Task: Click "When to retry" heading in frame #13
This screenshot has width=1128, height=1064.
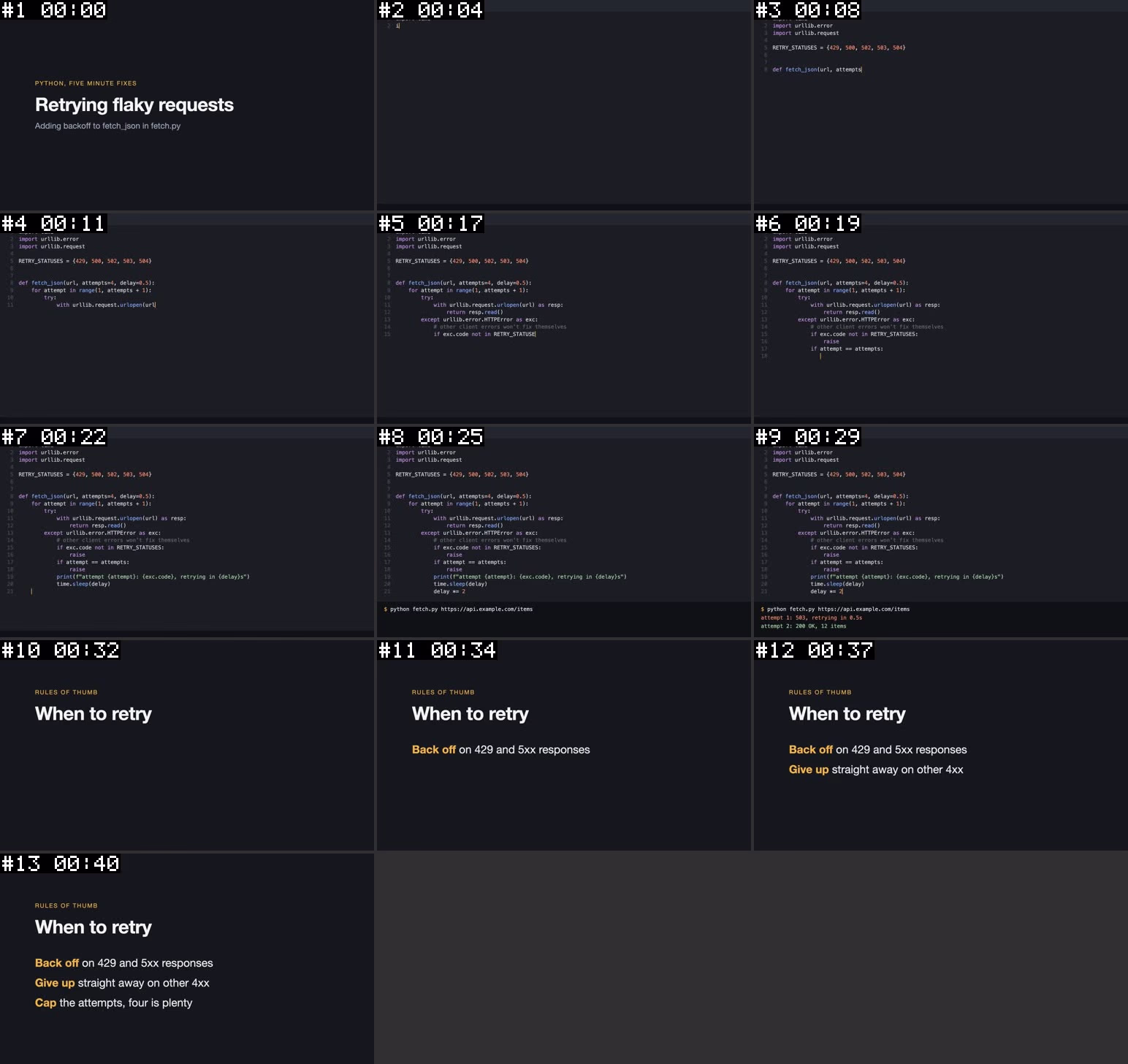Action: point(94,927)
